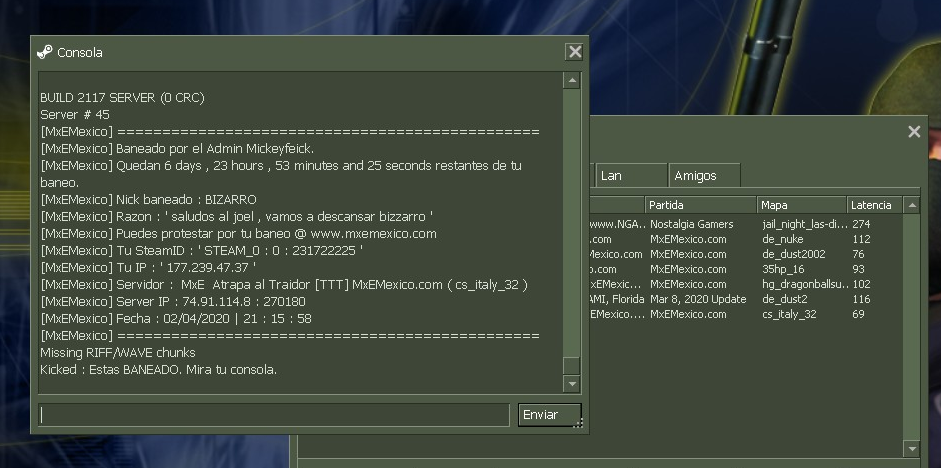Screen dimensions: 941x468
Task: Click the 'Razon' console line
Action: click(237, 216)
